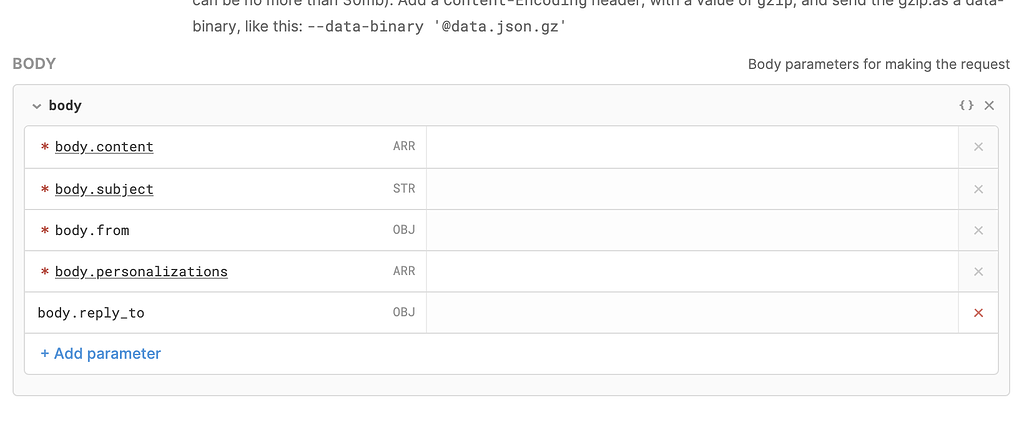This screenshot has height=425, width=1024.
Task: Remove the body object with top X
Action: pos(989,105)
